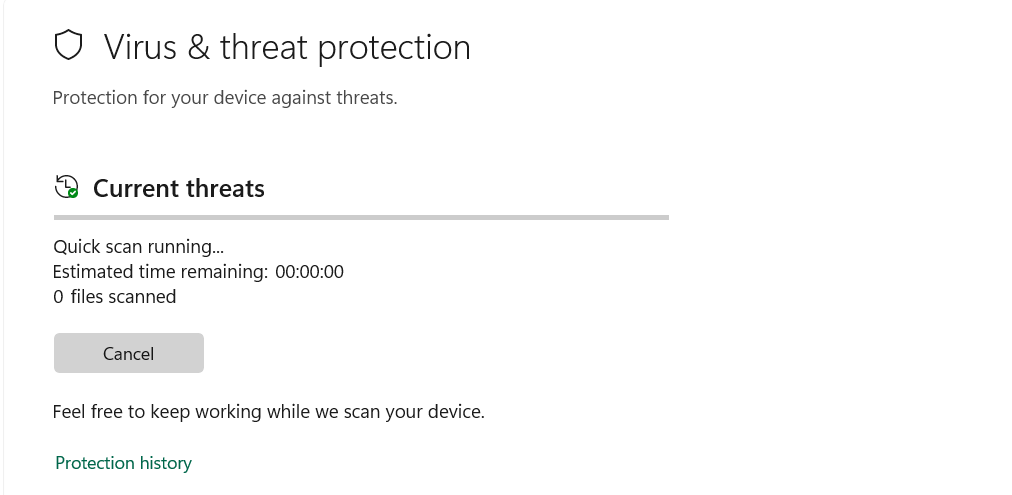1012x495 pixels.
Task: Click the 00:00:00 remaining time value
Action: coord(308,271)
